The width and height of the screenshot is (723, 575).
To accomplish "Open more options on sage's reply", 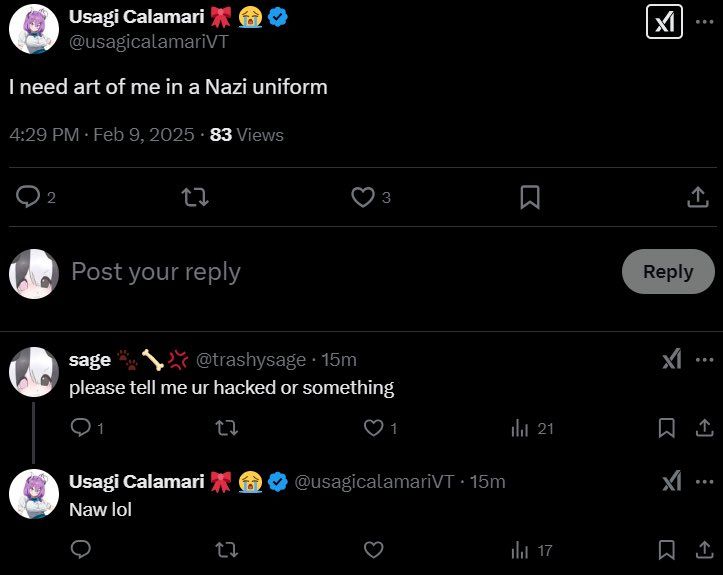I will (x=707, y=360).
